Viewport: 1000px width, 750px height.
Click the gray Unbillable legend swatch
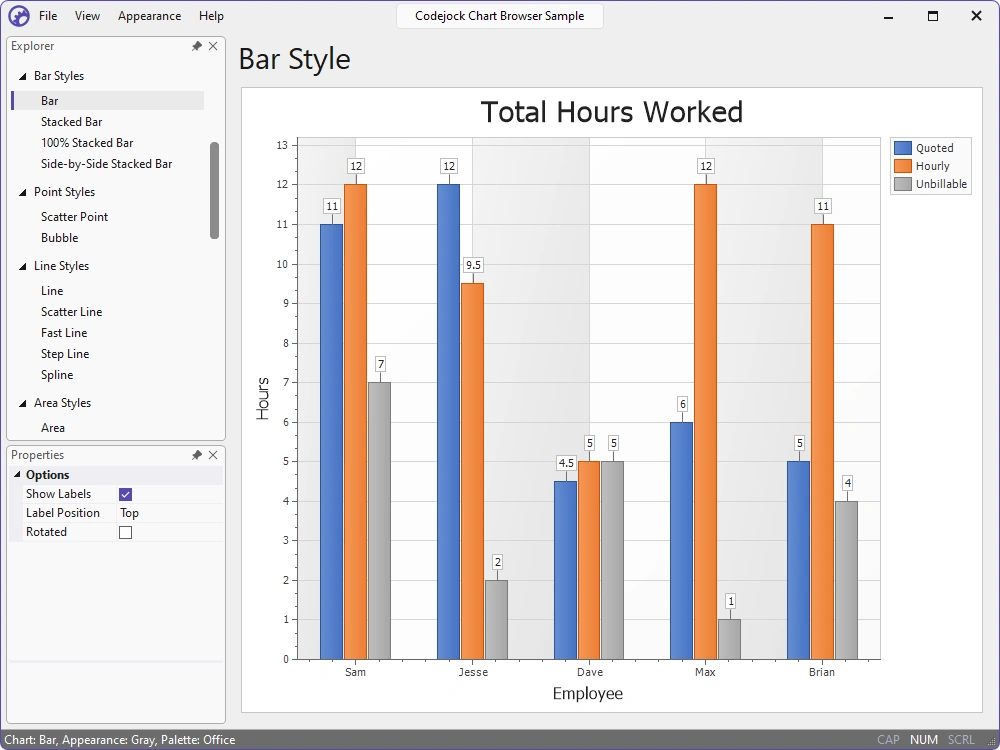902,184
